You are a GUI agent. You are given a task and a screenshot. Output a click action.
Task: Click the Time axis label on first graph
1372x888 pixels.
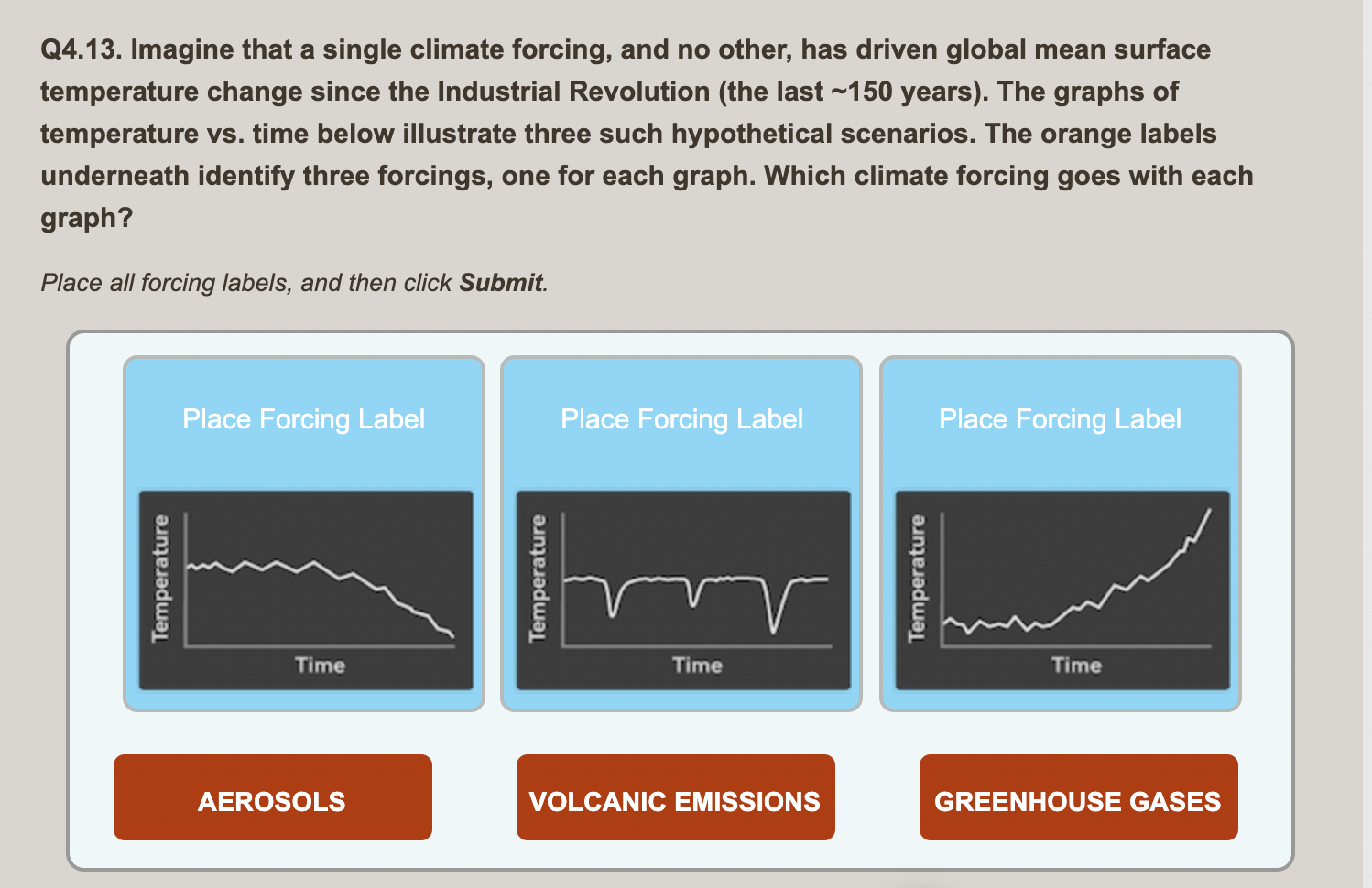point(319,666)
